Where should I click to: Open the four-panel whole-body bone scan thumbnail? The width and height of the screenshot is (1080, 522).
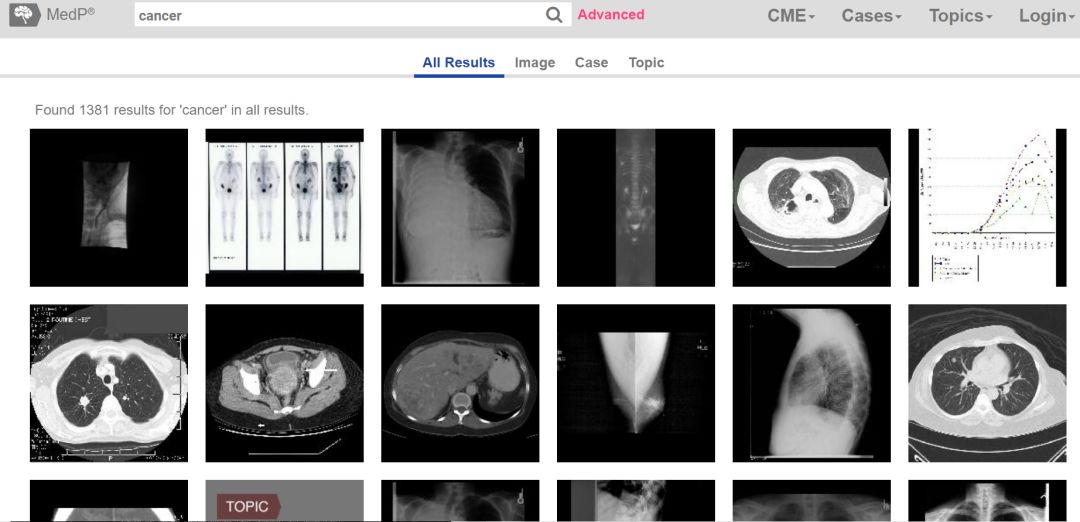click(284, 207)
